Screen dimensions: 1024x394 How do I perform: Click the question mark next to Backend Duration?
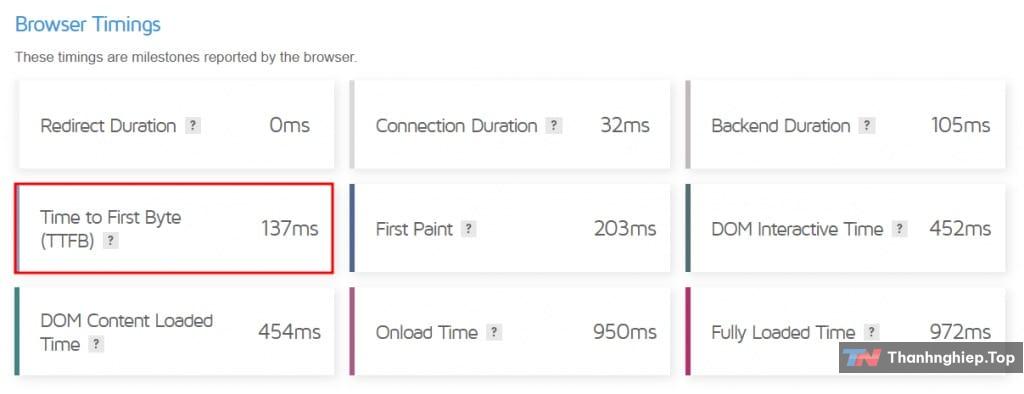867,125
